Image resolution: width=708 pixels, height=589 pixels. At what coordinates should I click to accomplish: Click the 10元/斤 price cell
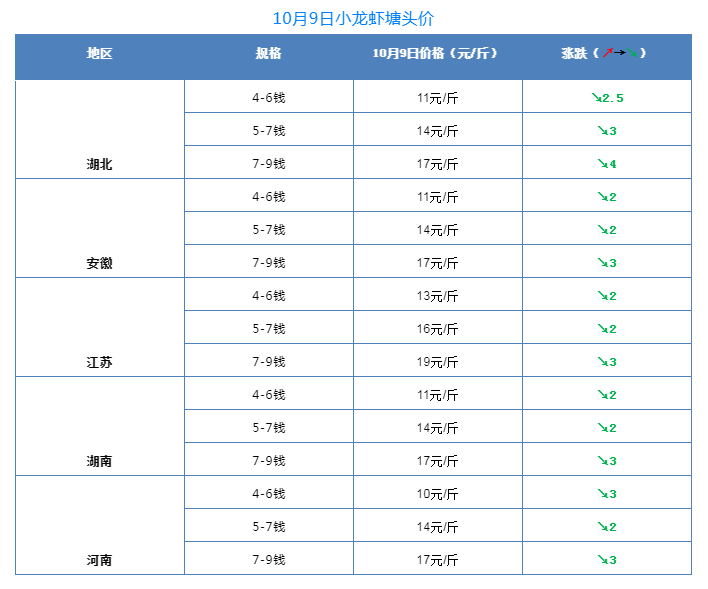437,494
